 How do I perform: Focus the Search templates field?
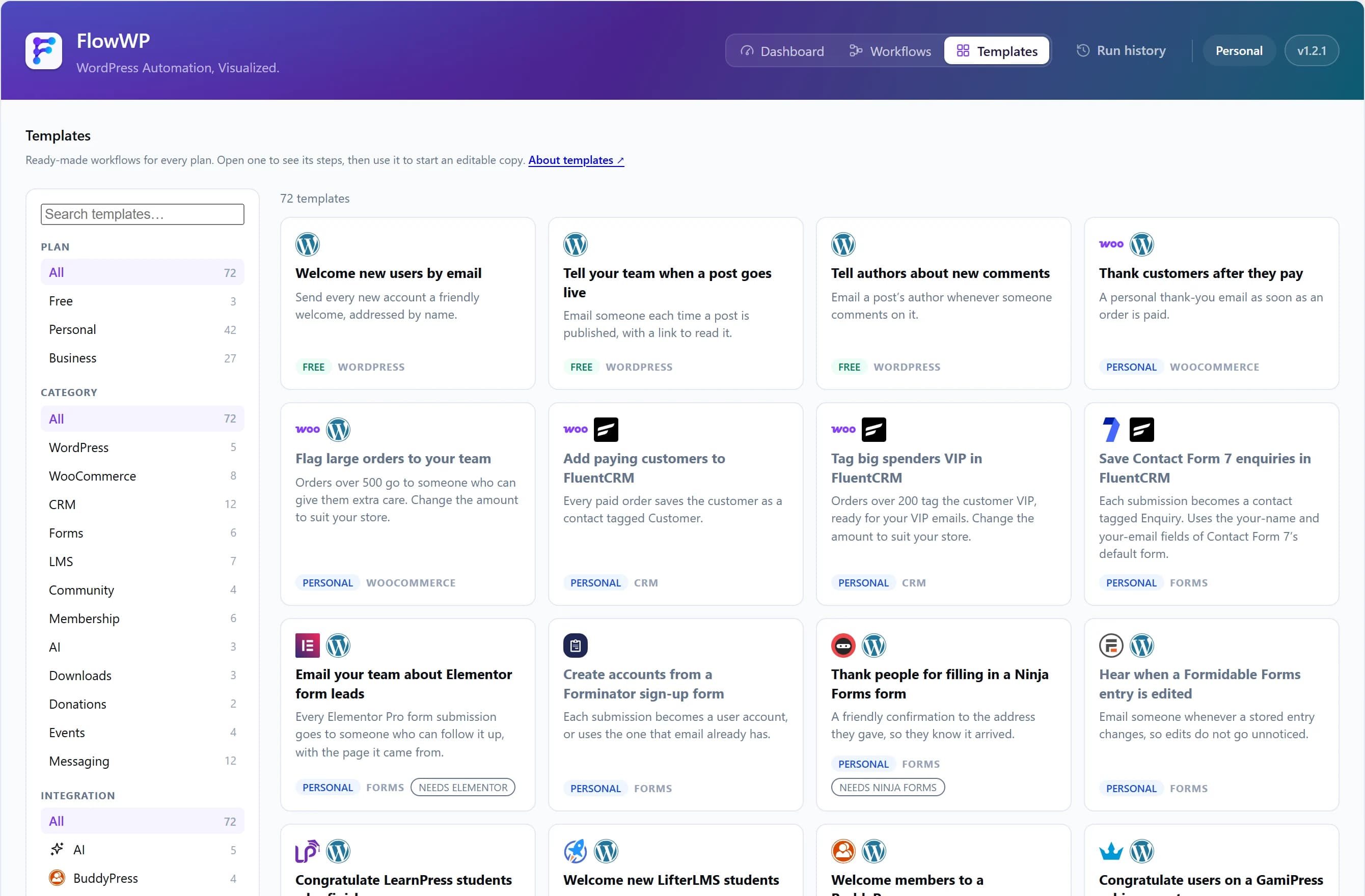click(x=142, y=214)
